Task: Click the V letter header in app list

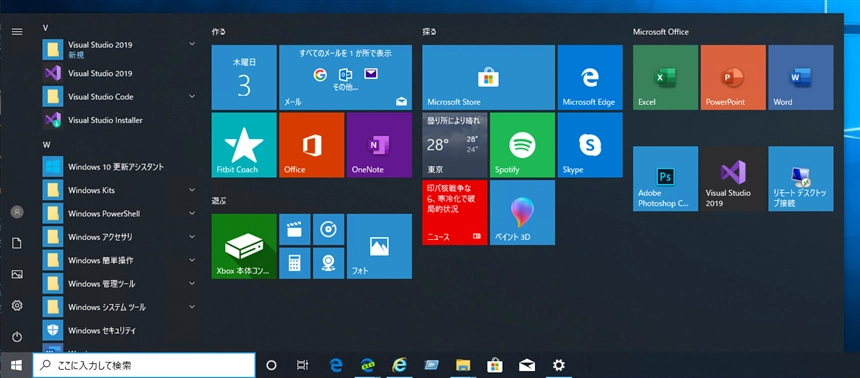Action: [46, 27]
